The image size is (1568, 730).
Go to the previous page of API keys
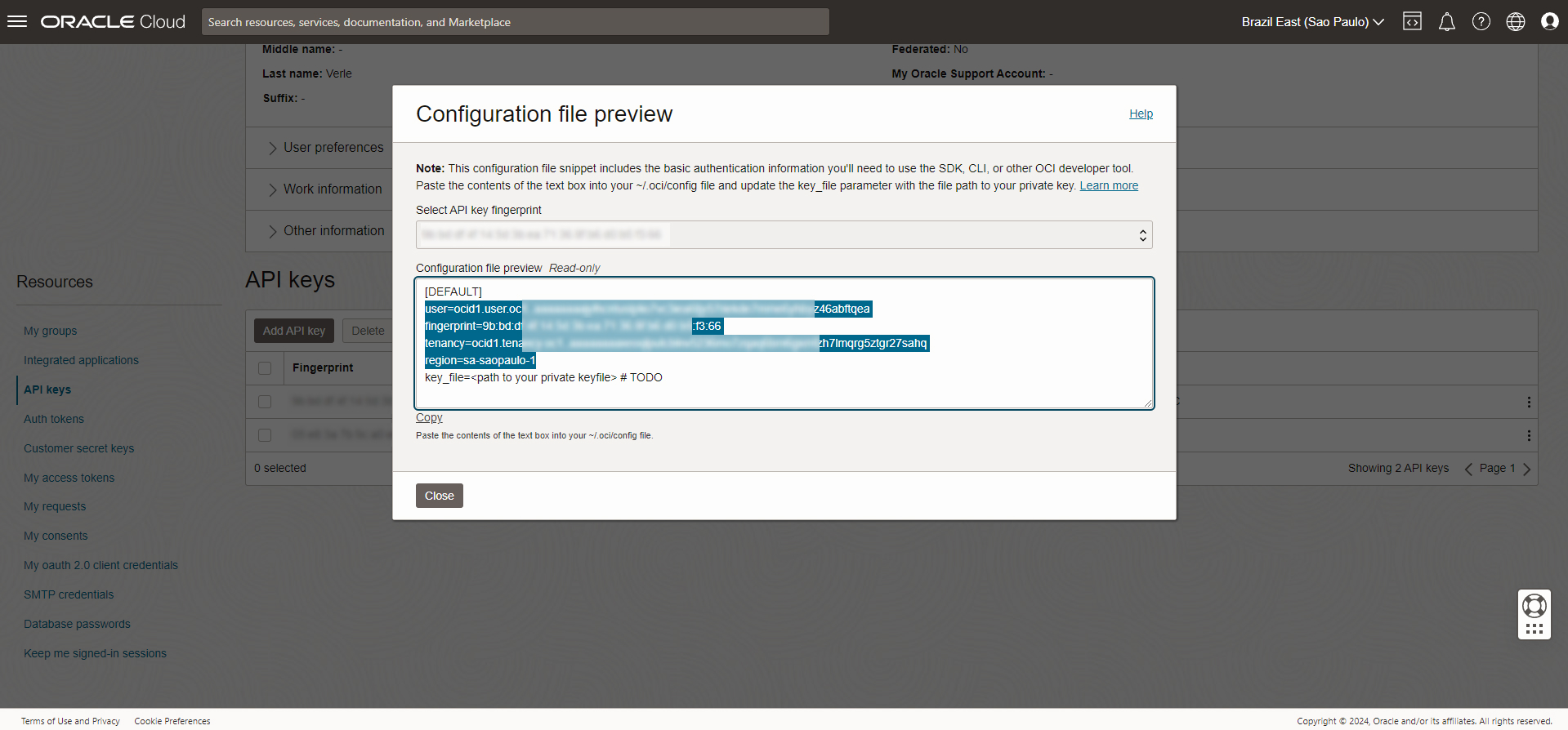[x=1468, y=469]
